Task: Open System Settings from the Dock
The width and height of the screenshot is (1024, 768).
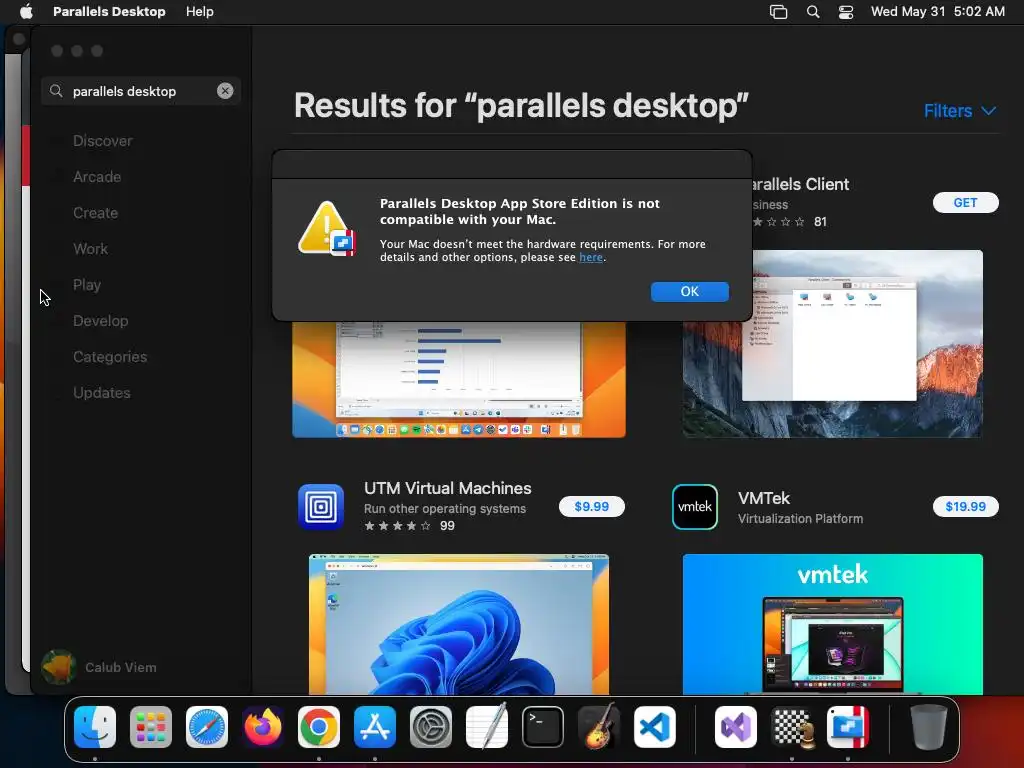Action: coord(431,727)
